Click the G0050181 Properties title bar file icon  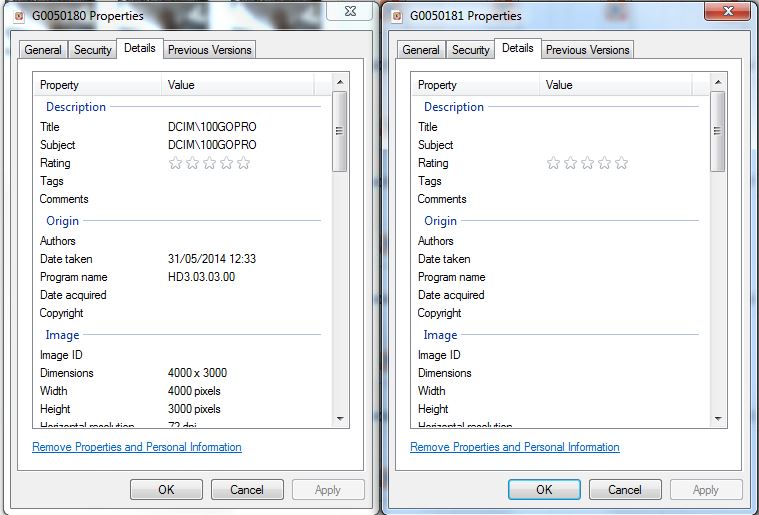[396, 16]
